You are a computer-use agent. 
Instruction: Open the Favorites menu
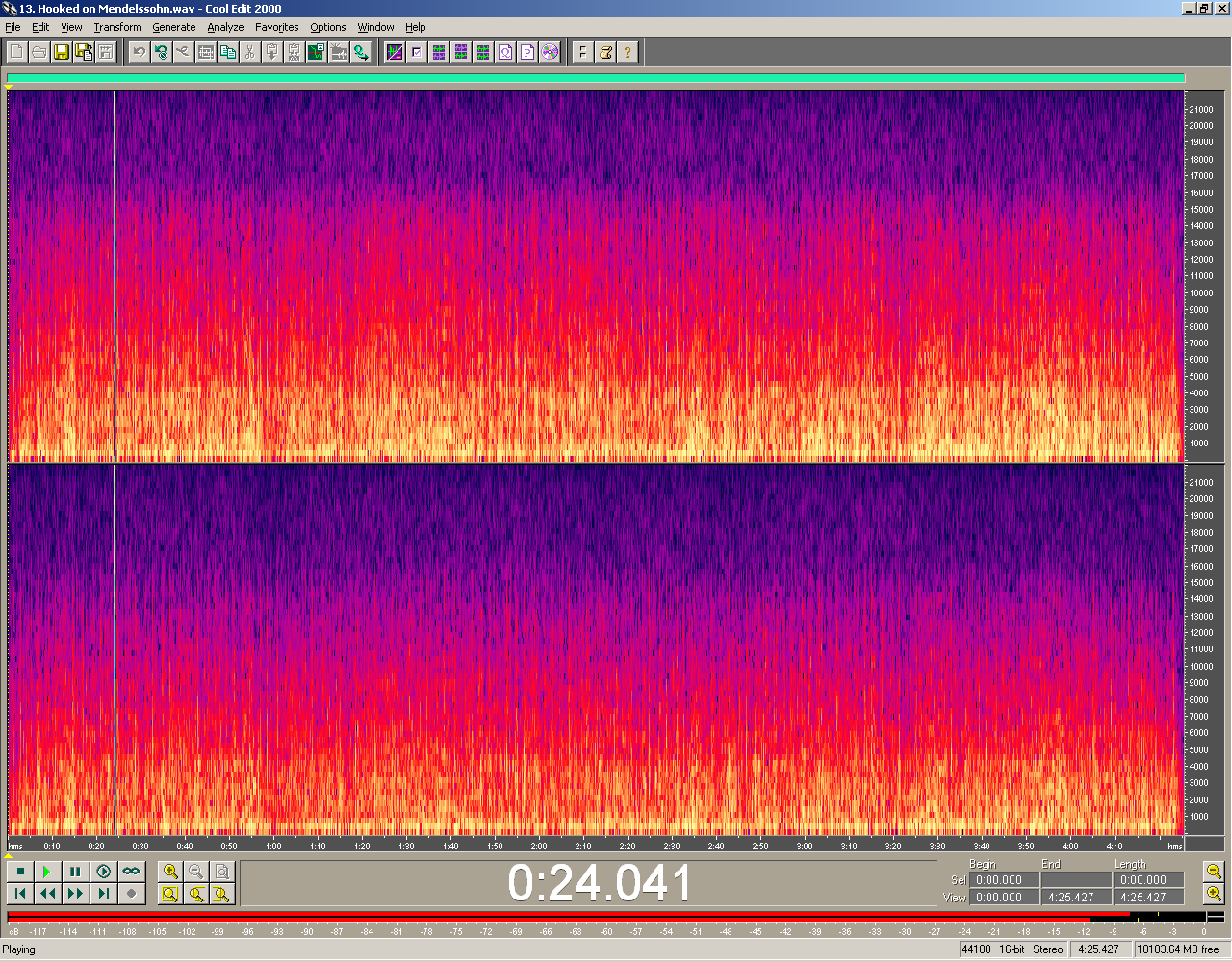pos(276,27)
